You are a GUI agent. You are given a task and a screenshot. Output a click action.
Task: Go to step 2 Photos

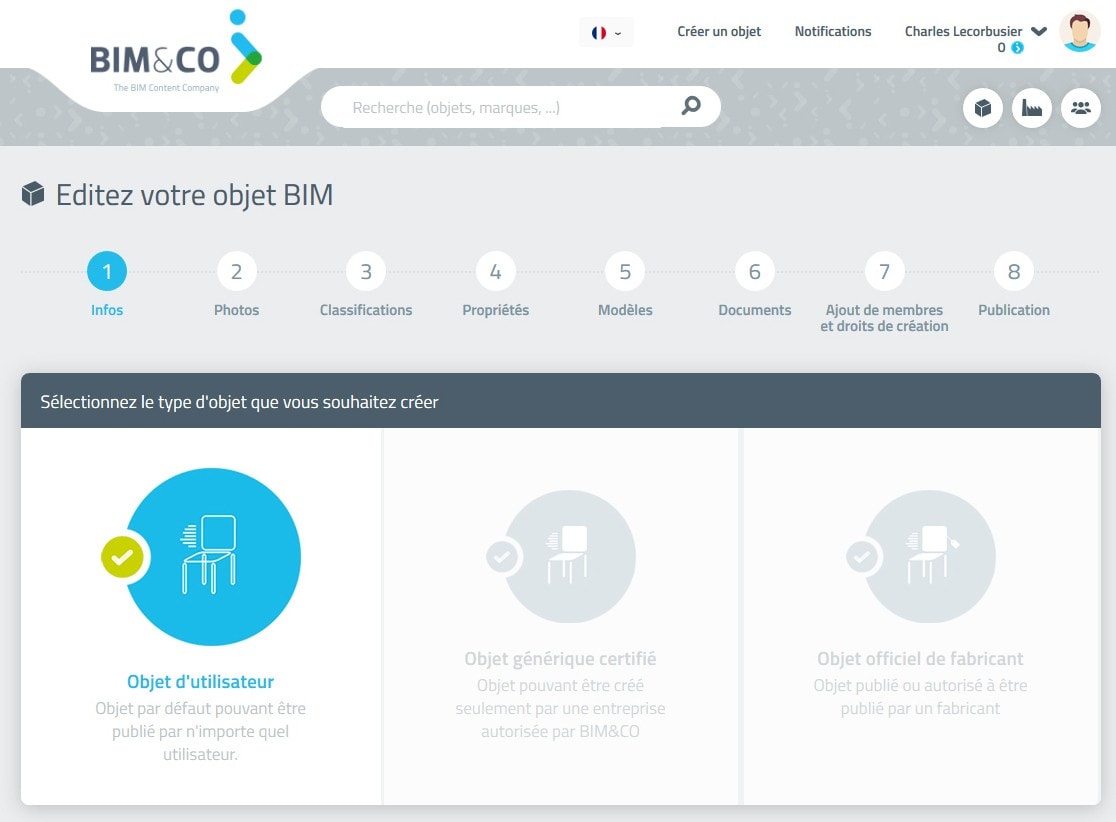[236, 272]
